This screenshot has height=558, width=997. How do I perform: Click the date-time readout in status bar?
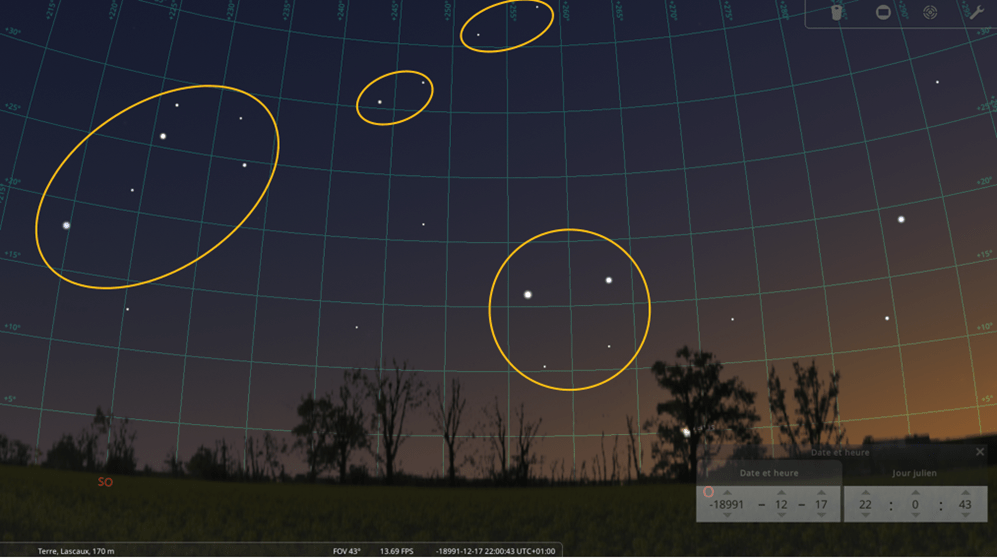tap(495, 551)
